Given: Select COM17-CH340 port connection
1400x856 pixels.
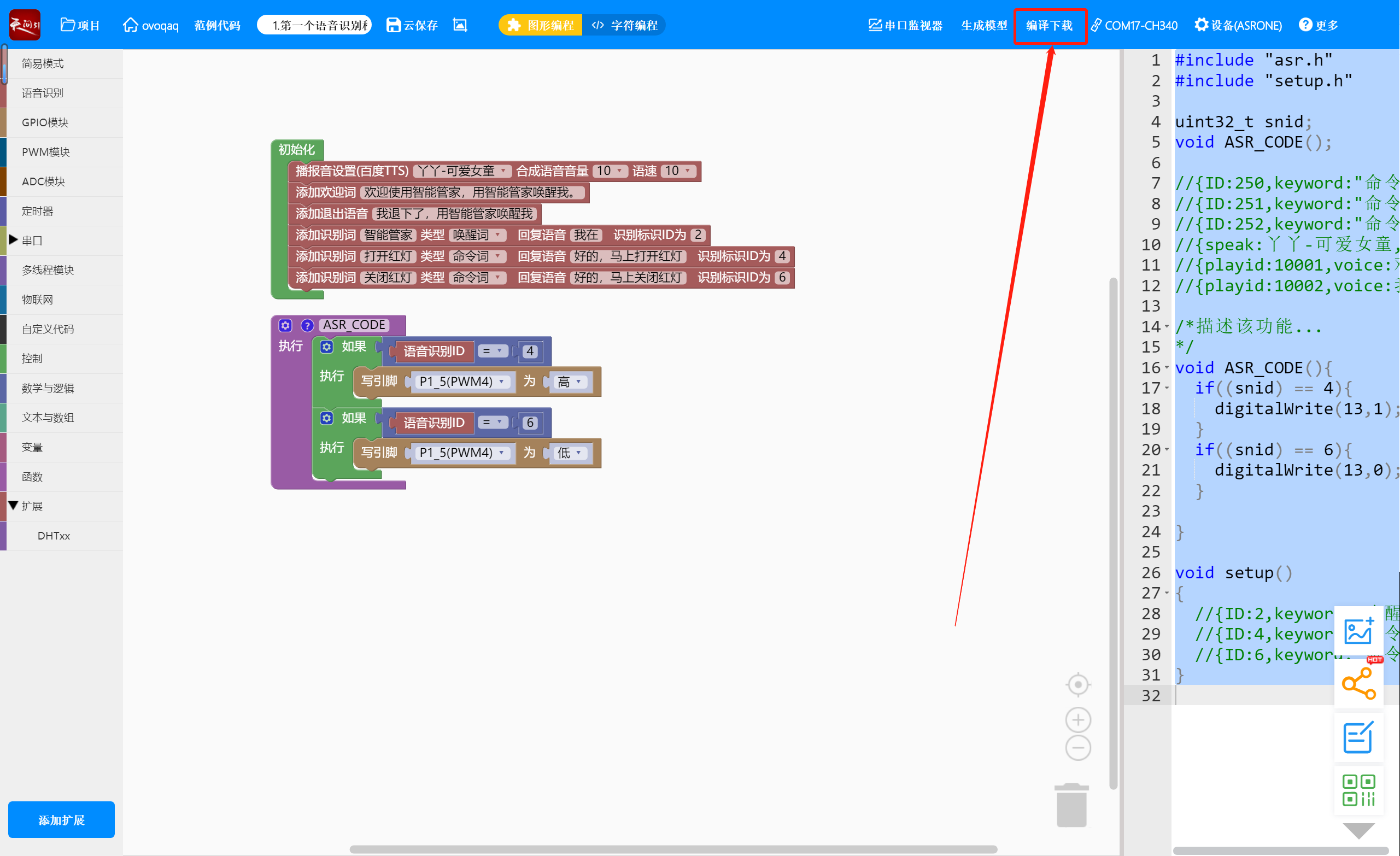Looking at the screenshot, I should (x=1134, y=25).
